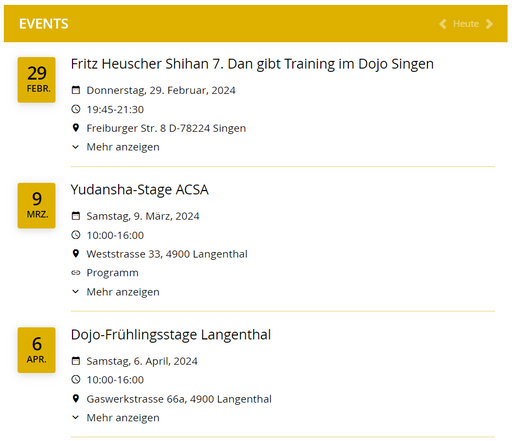This screenshot has width=512, height=441.
Task: Select the text Samstag, 6. April, 2024
Action: pyautogui.click(x=142, y=361)
